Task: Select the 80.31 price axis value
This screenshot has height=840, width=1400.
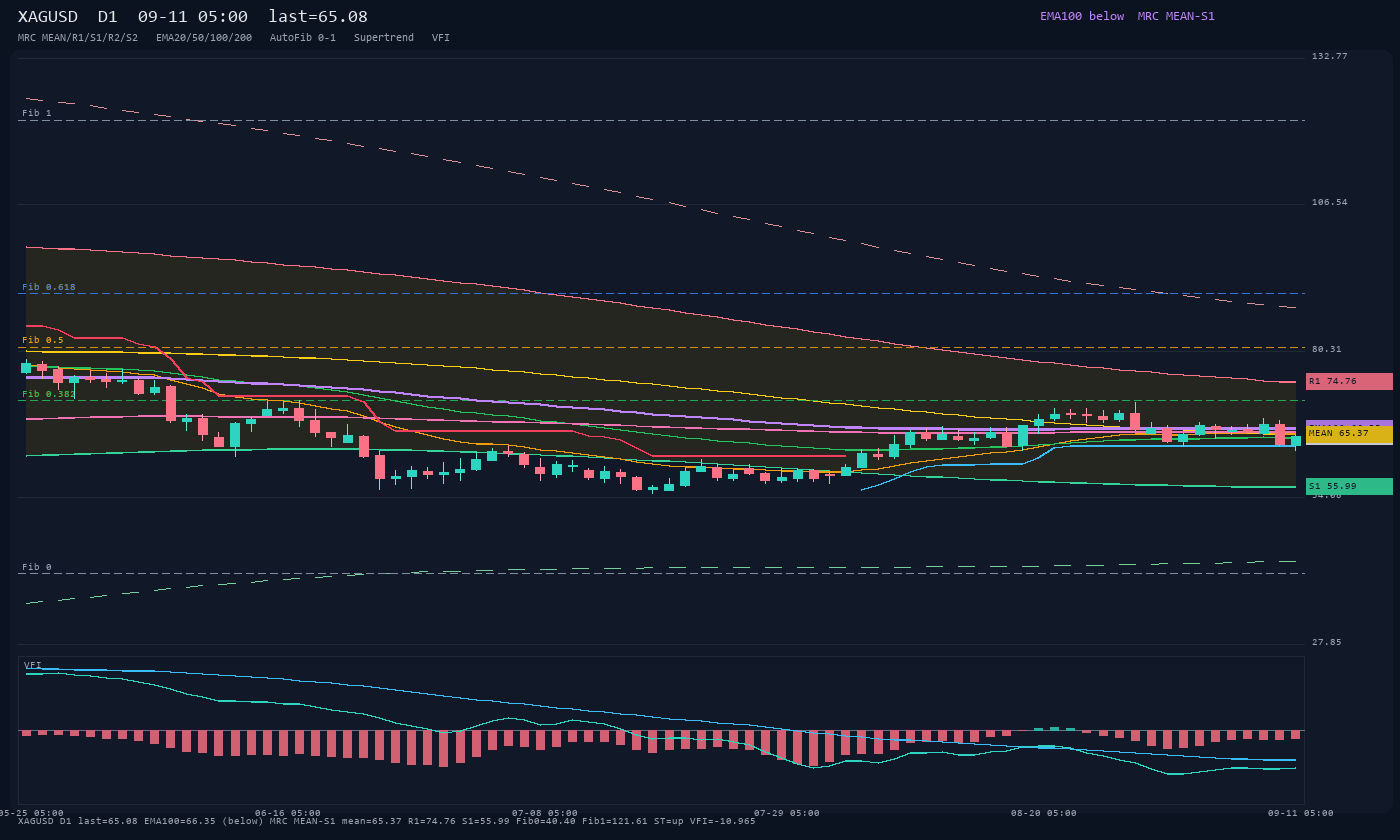Action: coord(1327,349)
